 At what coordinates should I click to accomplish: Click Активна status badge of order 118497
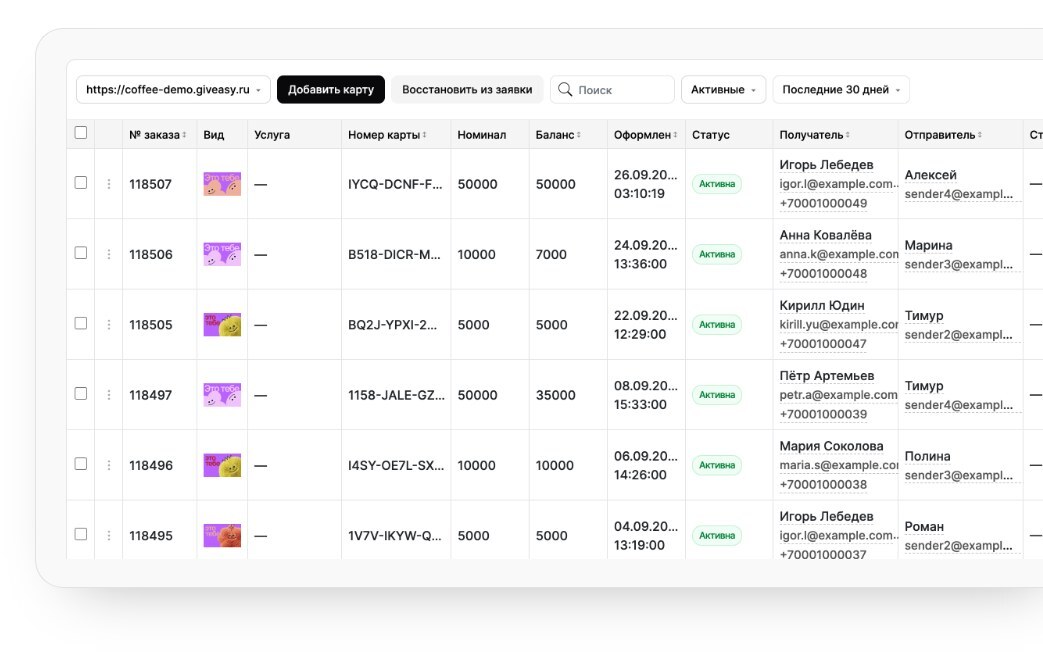pos(716,395)
